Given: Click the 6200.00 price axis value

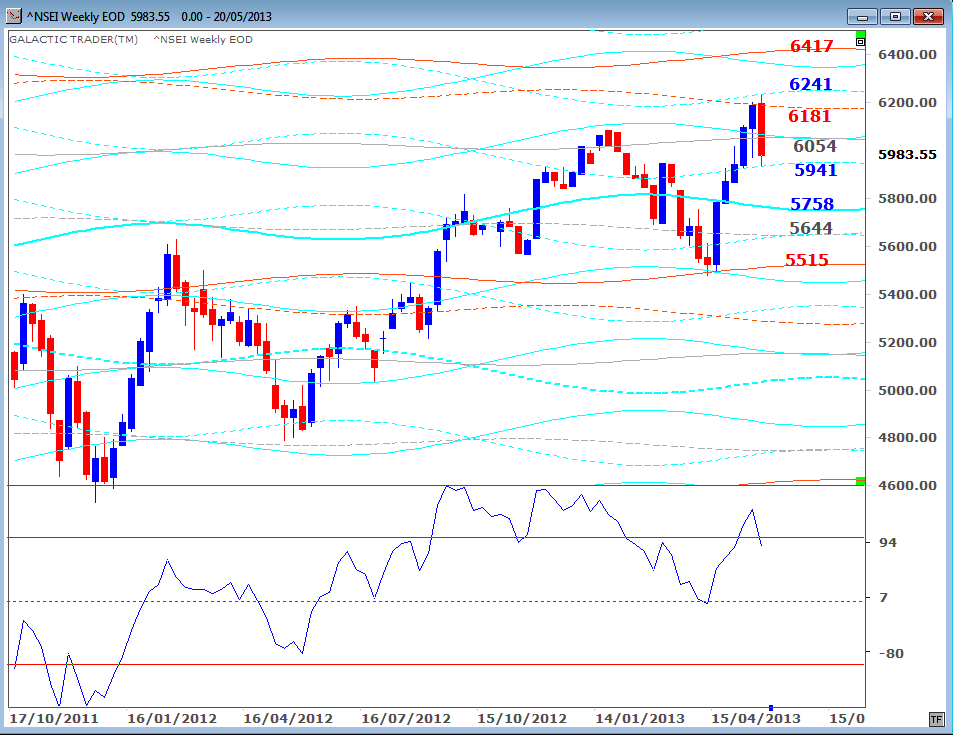Looking at the screenshot, I should [907, 103].
